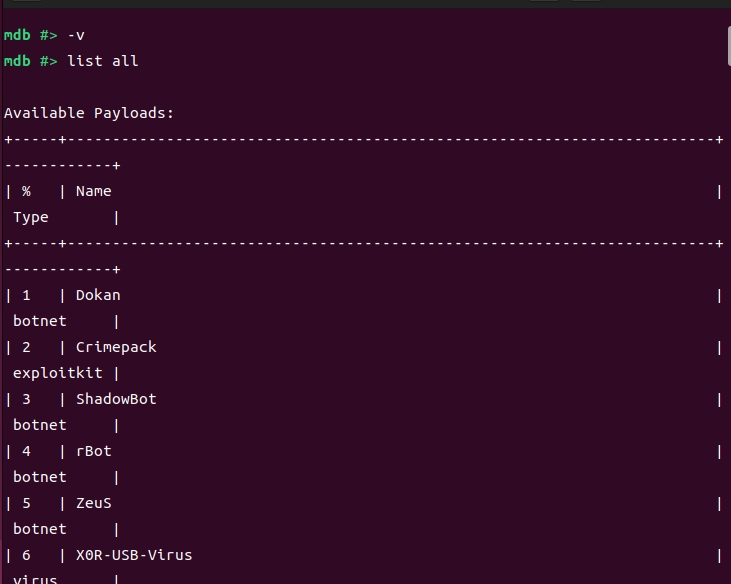This screenshot has width=731, height=584.
Task: Click row number 2 in table
Action: tap(26, 347)
